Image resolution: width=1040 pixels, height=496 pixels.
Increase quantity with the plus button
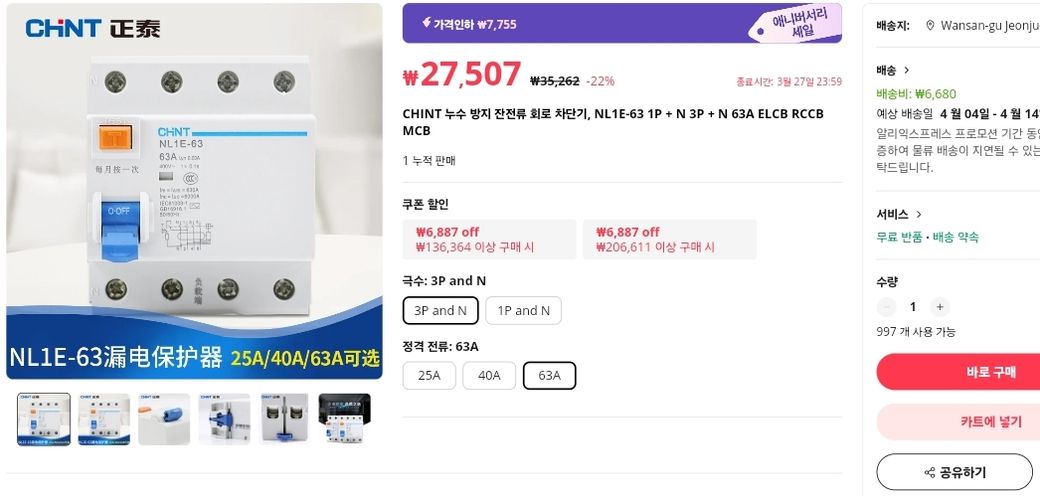[x=939, y=307]
